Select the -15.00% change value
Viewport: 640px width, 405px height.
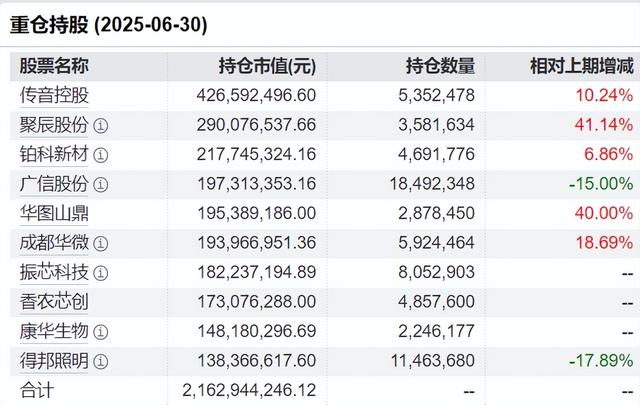(x=598, y=184)
